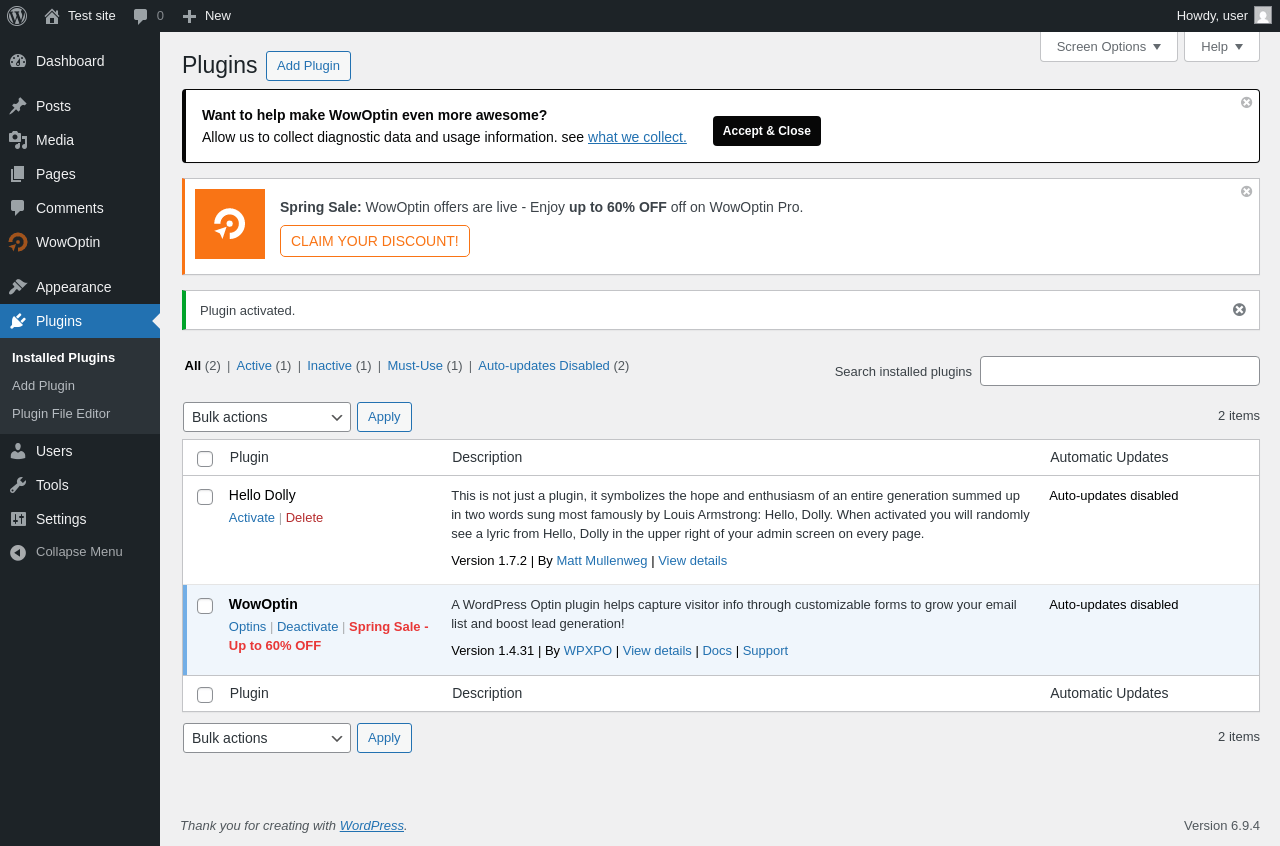This screenshot has width=1280, height=846.
Task: Expand the Help tab
Action: pyautogui.click(x=1222, y=46)
